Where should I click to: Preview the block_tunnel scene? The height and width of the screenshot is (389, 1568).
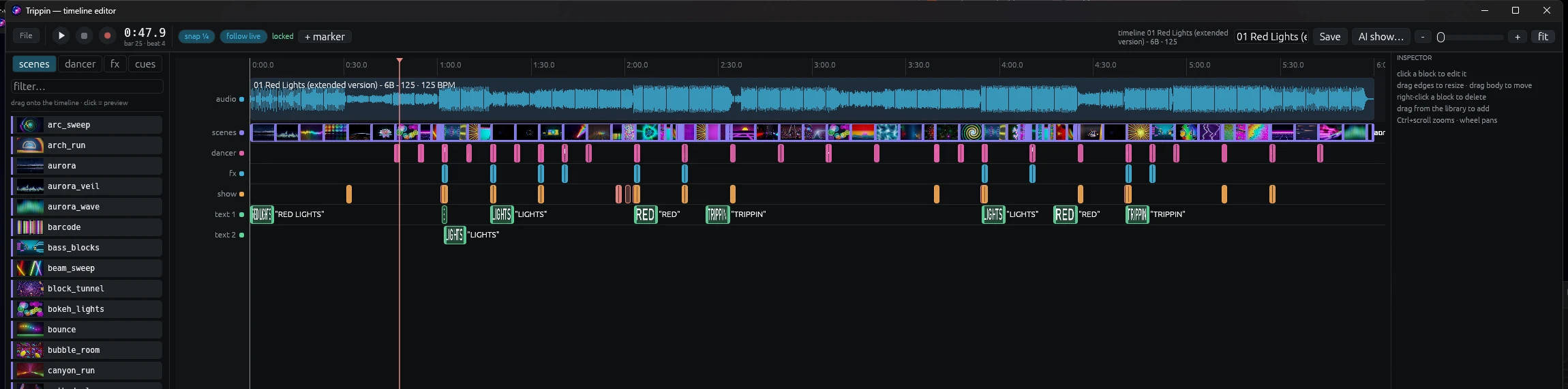point(87,289)
